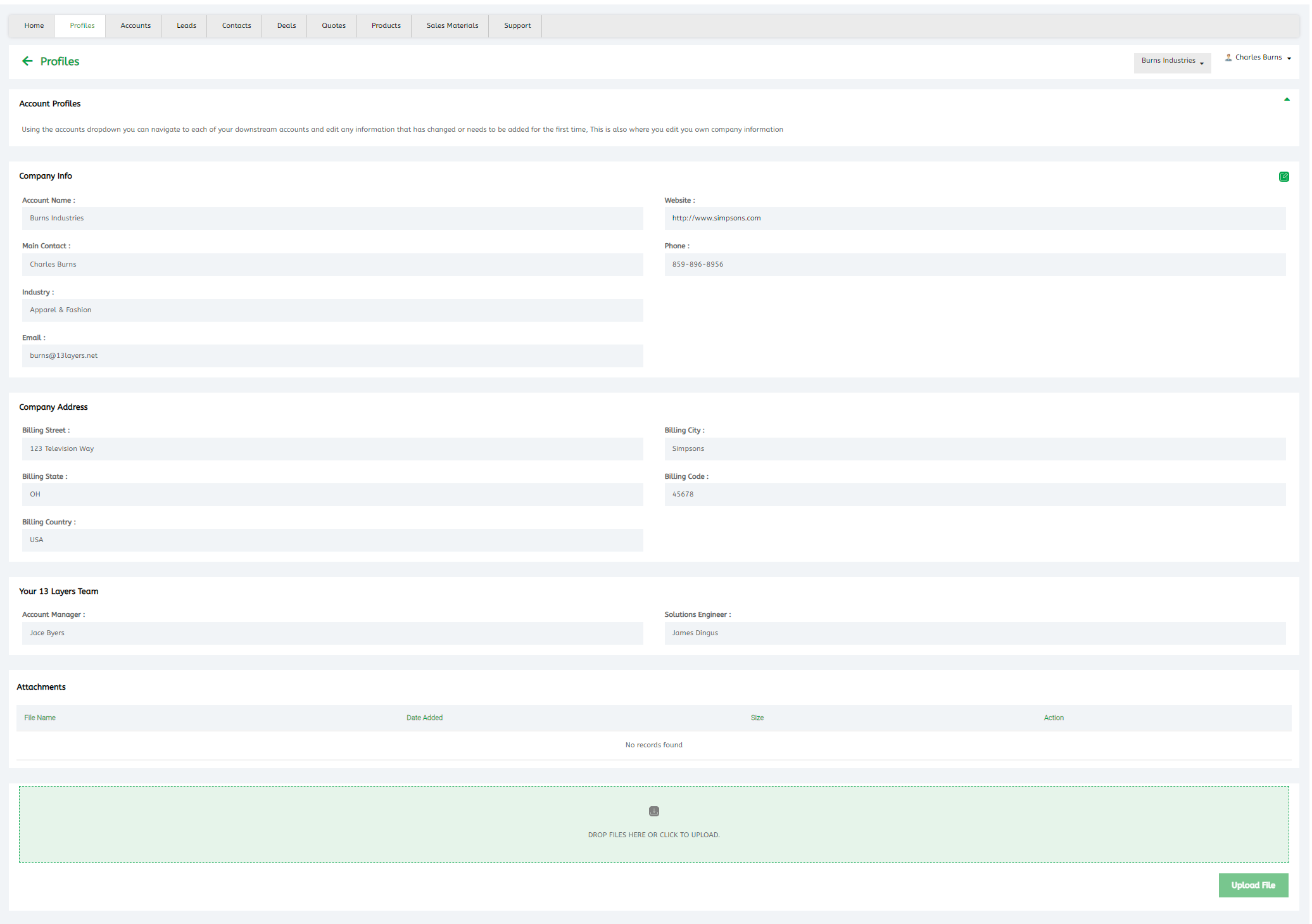The image size is (1312, 924).
Task: Sort attachments by File Name column
Action: (x=40, y=718)
